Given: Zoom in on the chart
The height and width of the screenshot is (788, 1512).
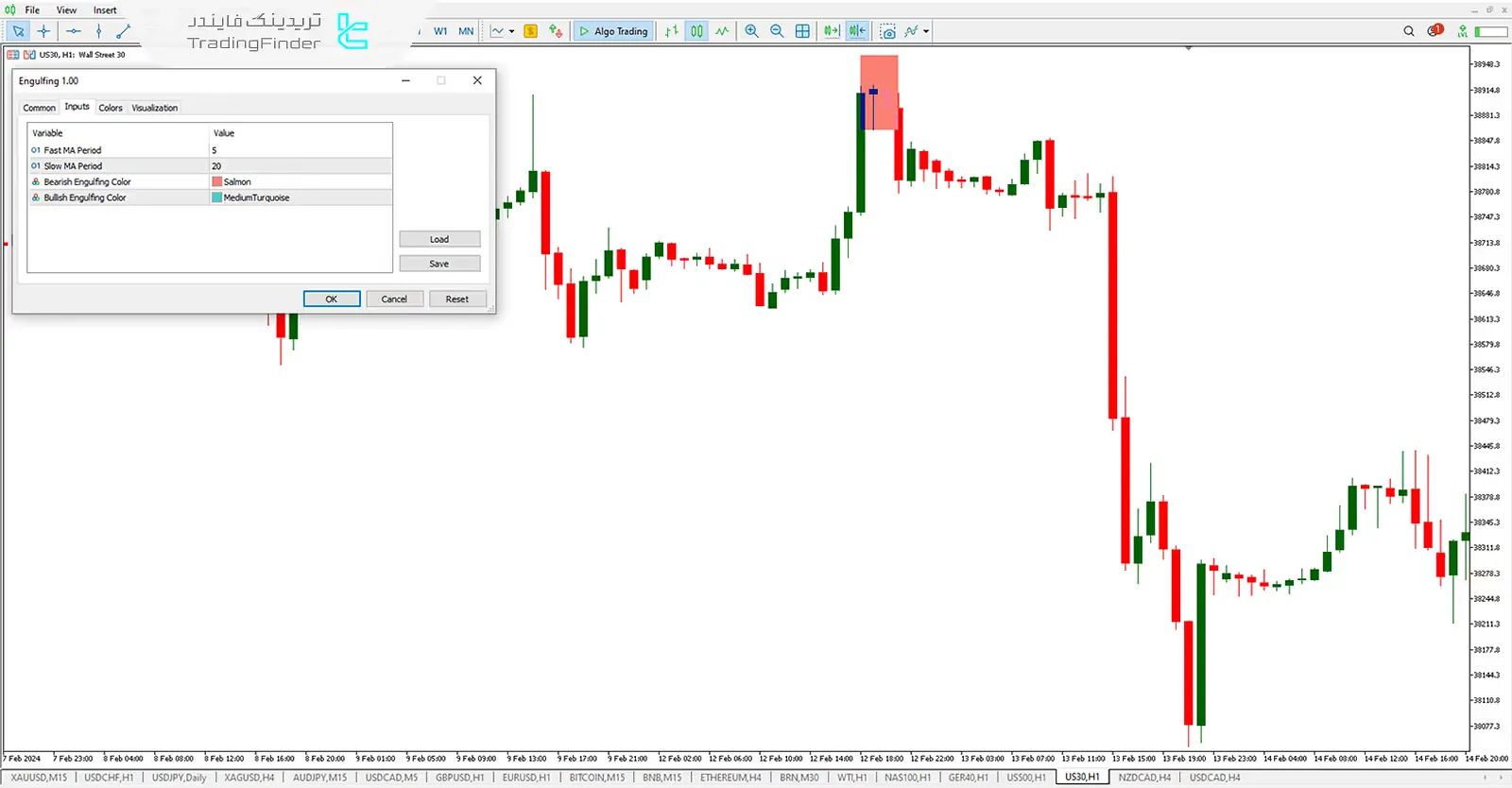Looking at the screenshot, I should 751,31.
